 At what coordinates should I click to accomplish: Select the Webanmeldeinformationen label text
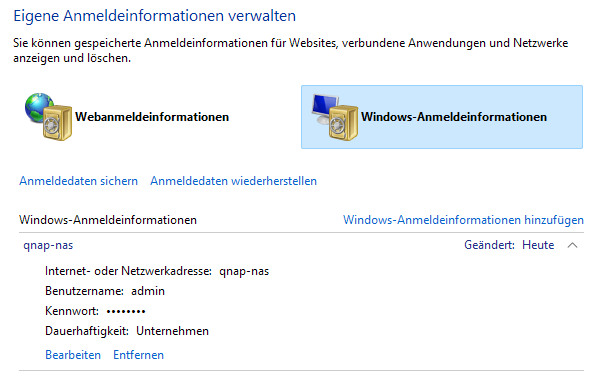pyautogui.click(x=152, y=117)
